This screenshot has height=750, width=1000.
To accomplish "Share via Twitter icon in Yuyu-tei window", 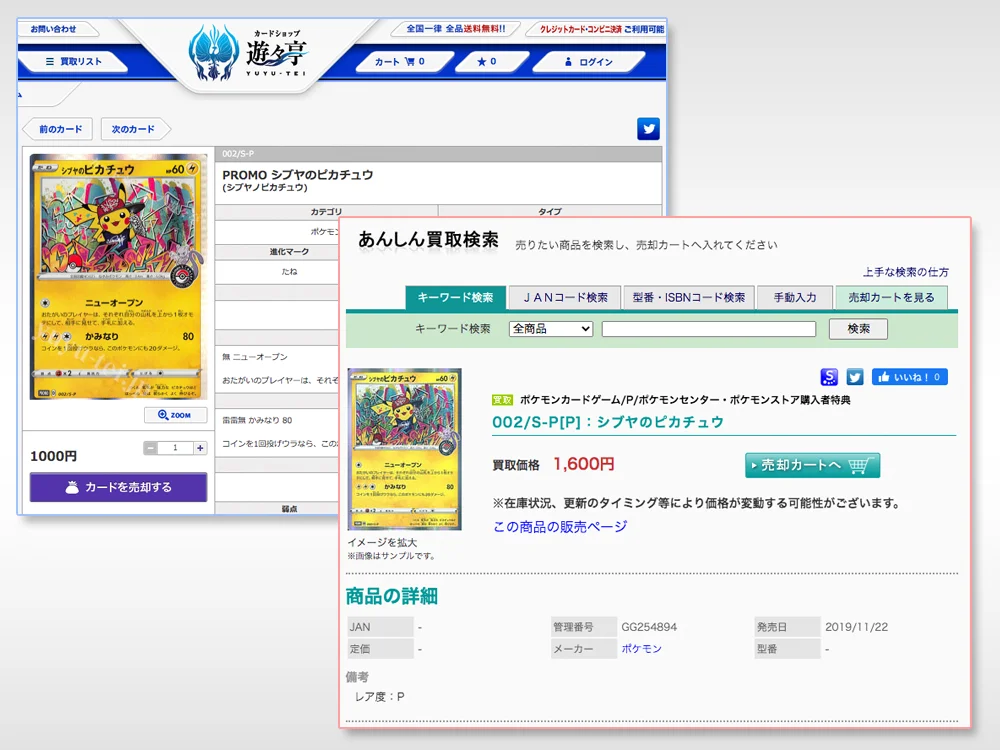I will (x=648, y=129).
